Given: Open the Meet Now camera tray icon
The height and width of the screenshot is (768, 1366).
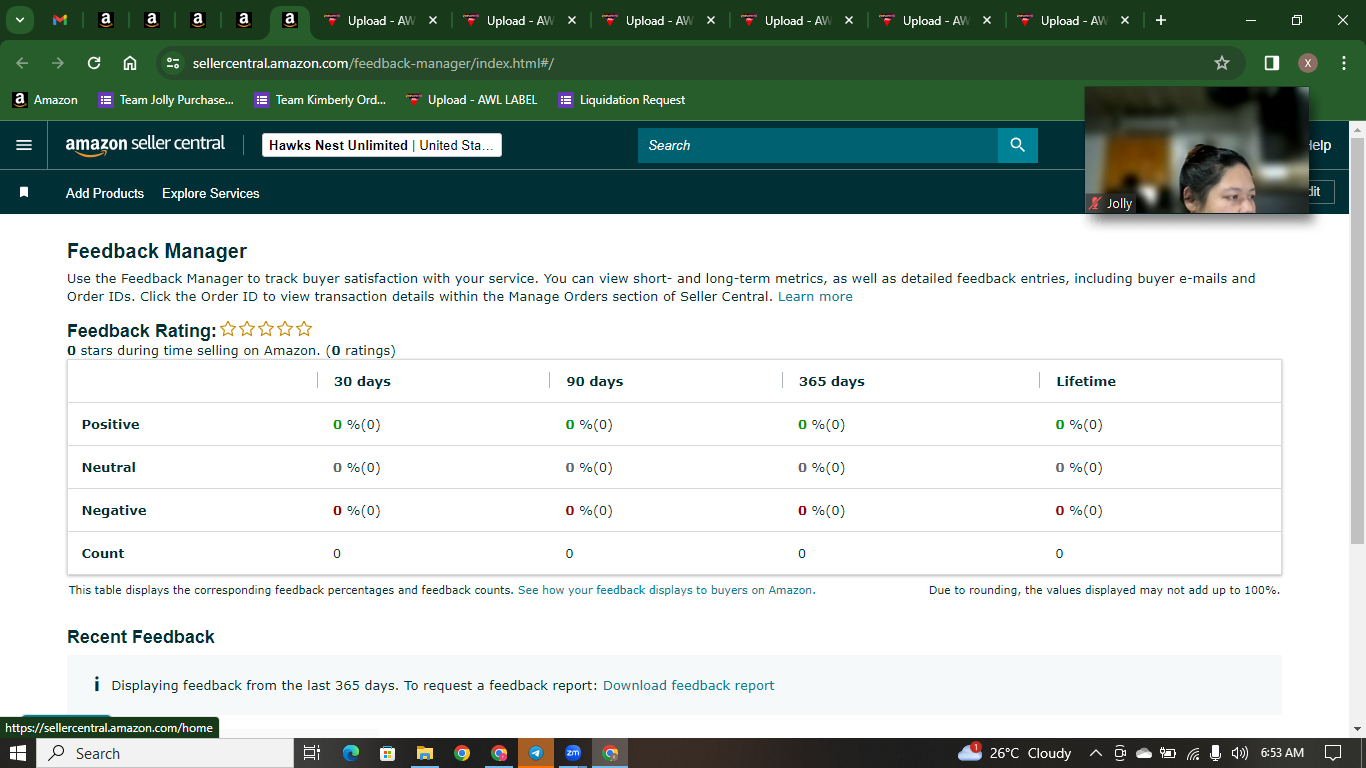Looking at the screenshot, I should pos(1120,753).
